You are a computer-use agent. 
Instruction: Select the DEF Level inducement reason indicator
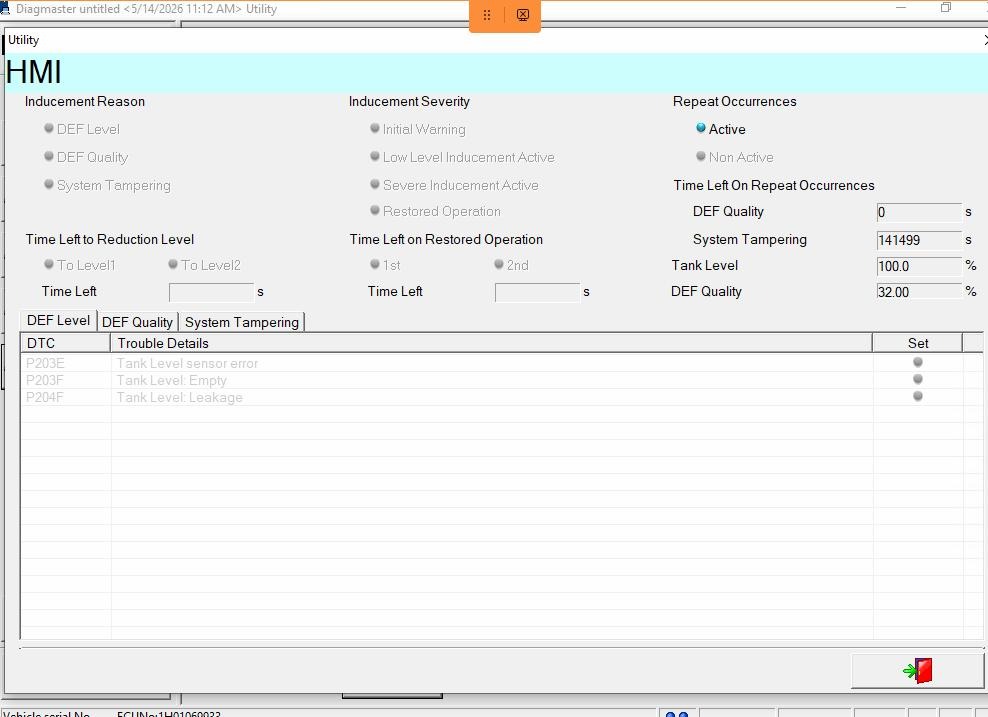click(x=49, y=128)
